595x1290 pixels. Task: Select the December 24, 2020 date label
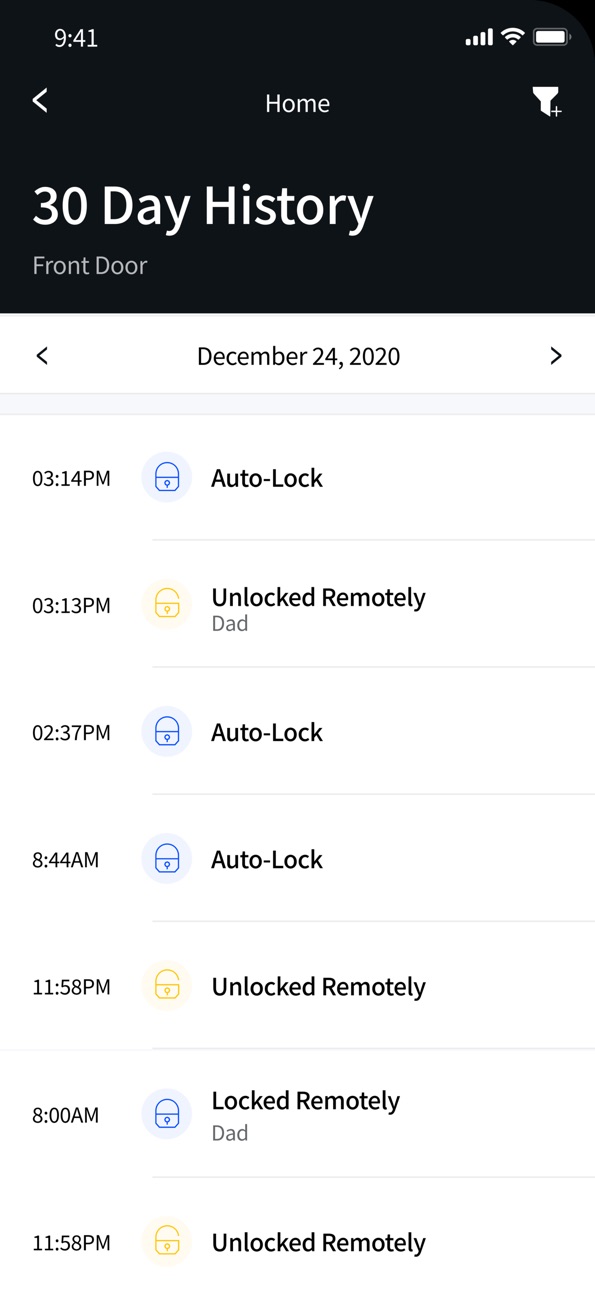298,356
